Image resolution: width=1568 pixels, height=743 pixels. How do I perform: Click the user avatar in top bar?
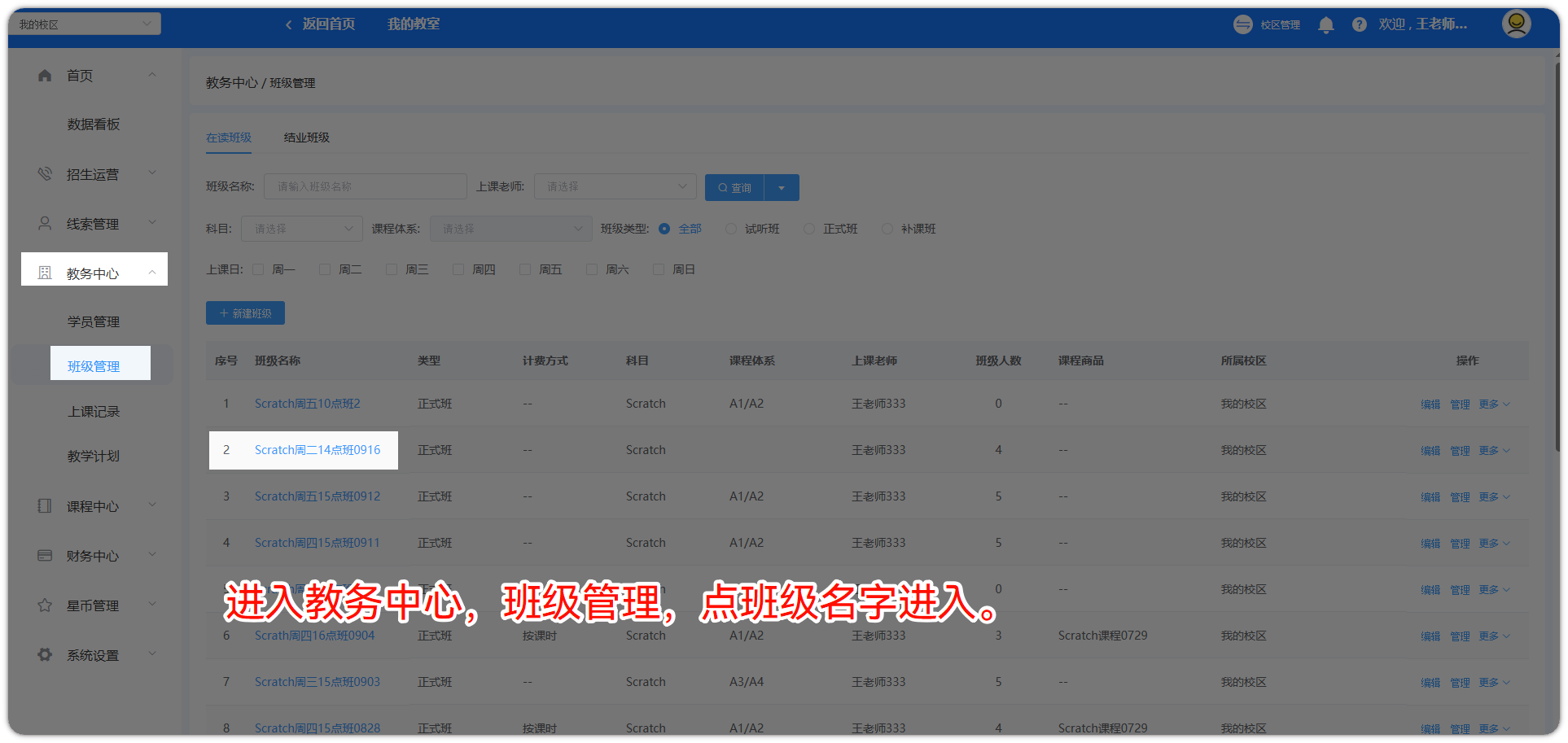click(x=1516, y=24)
